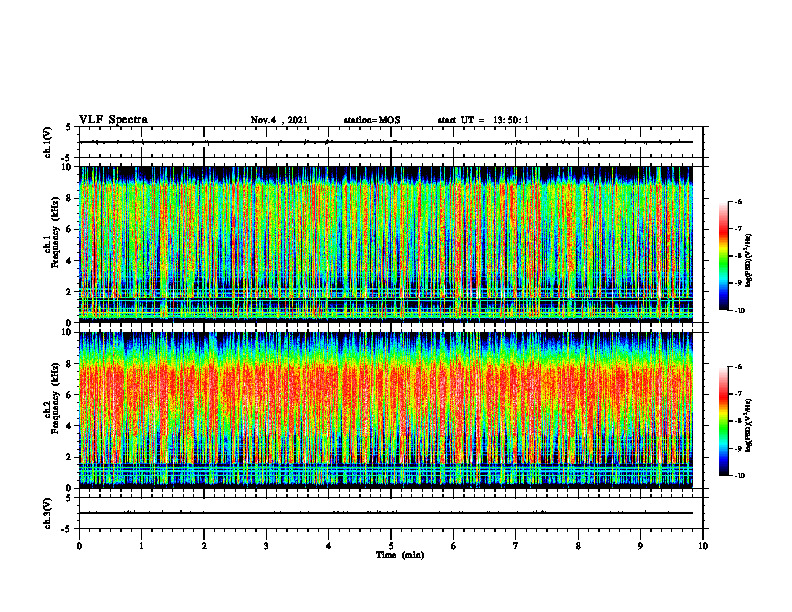Click time axis tick label "8"
The image size is (792, 612).
pyautogui.click(x=578, y=546)
